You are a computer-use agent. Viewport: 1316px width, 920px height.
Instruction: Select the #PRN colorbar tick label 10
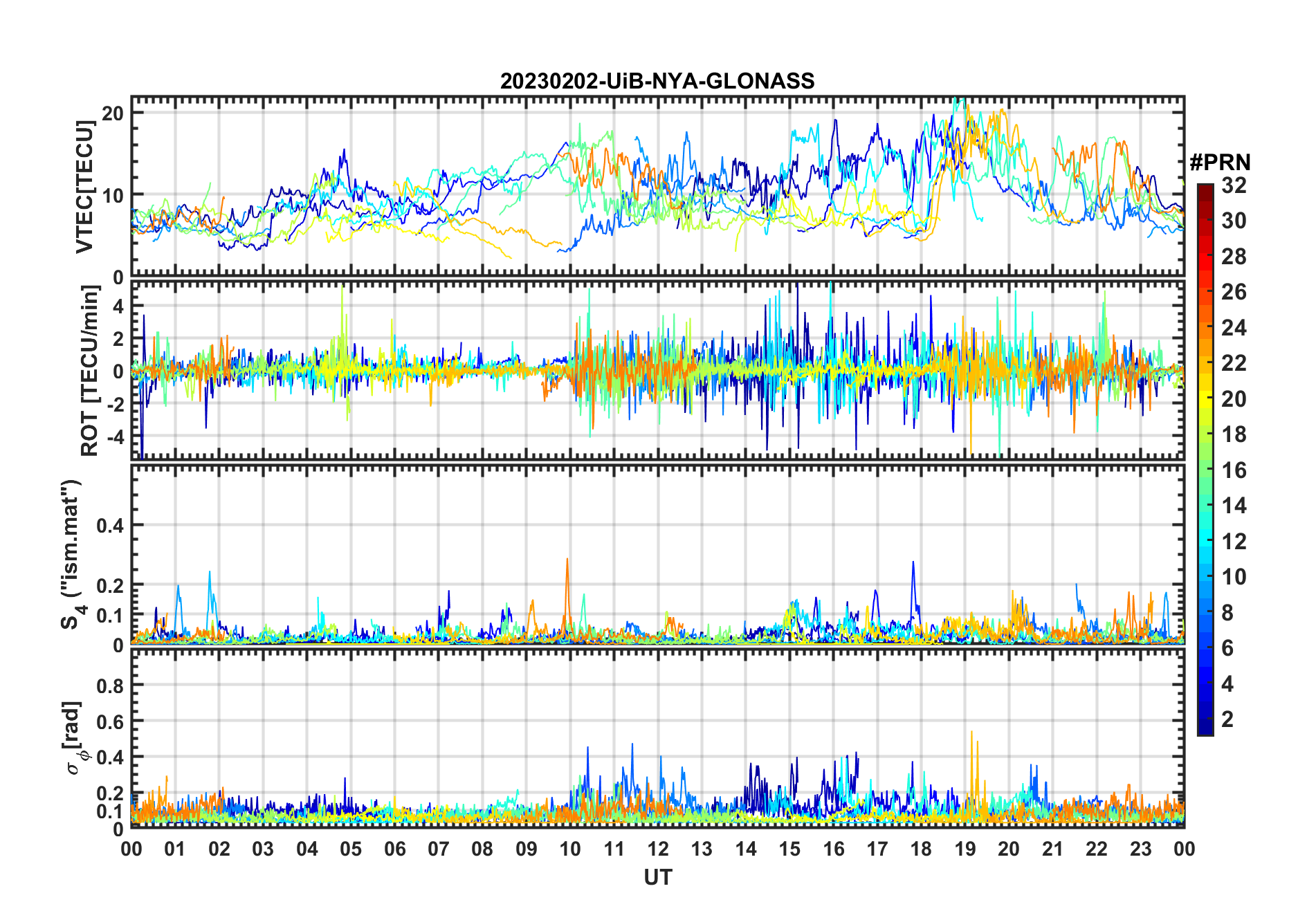(x=1234, y=577)
